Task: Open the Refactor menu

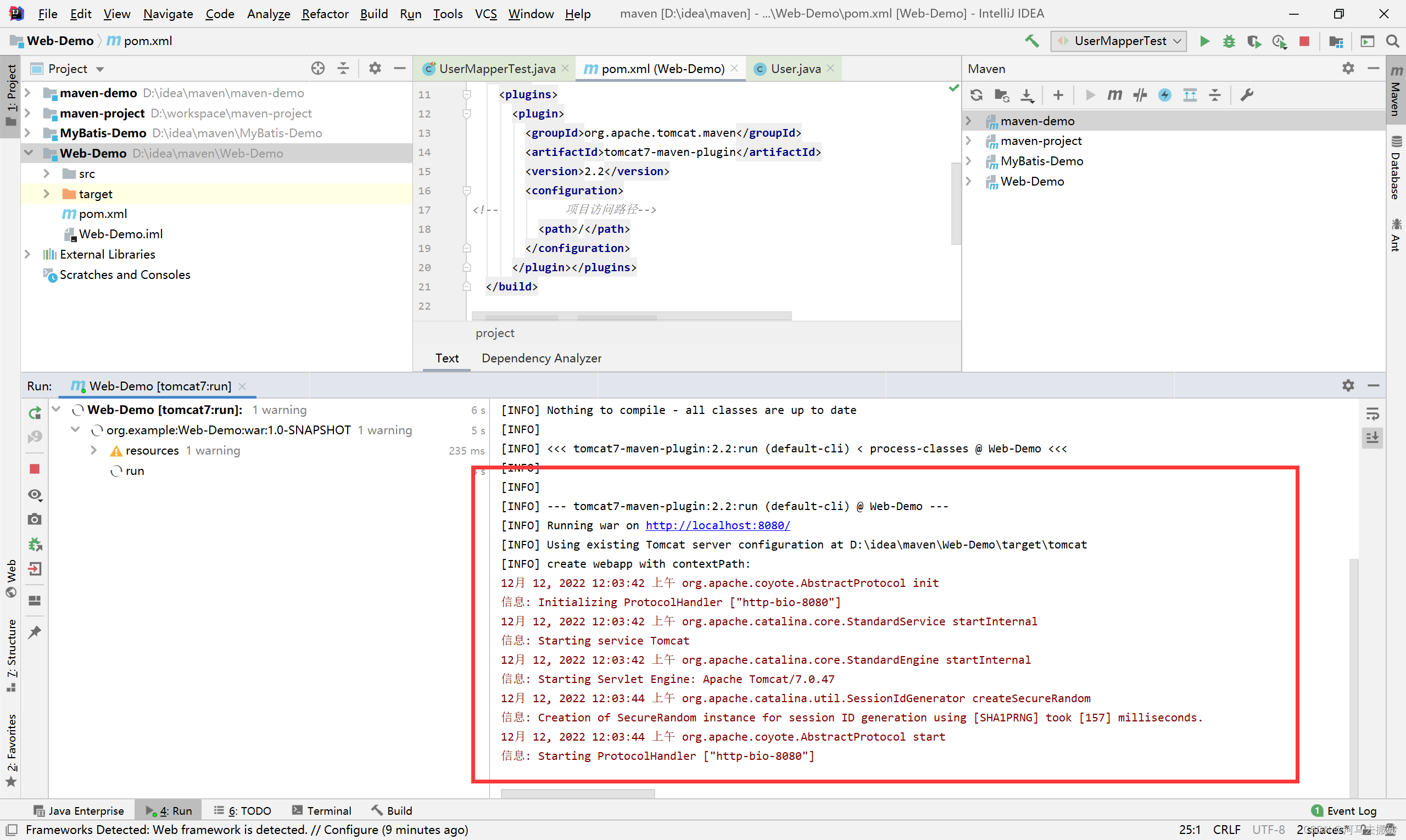Action: coord(325,14)
